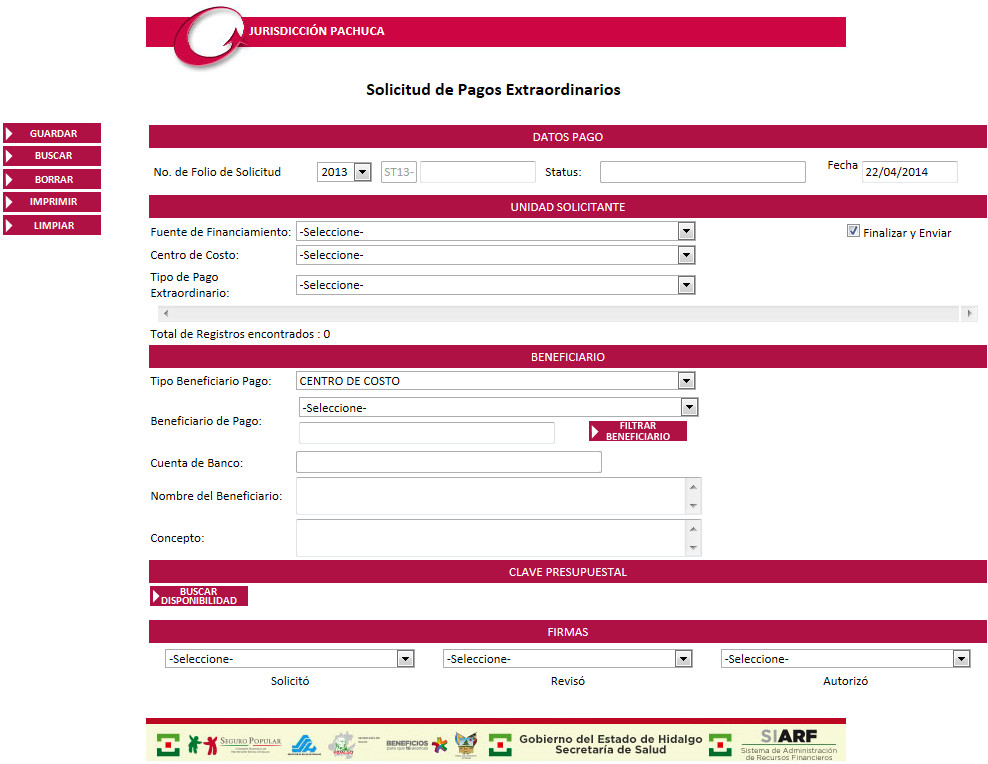Viewport: 988px width, 764px height.
Task: Click horizontal scrollbar right arrow
Action: click(969, 313)
